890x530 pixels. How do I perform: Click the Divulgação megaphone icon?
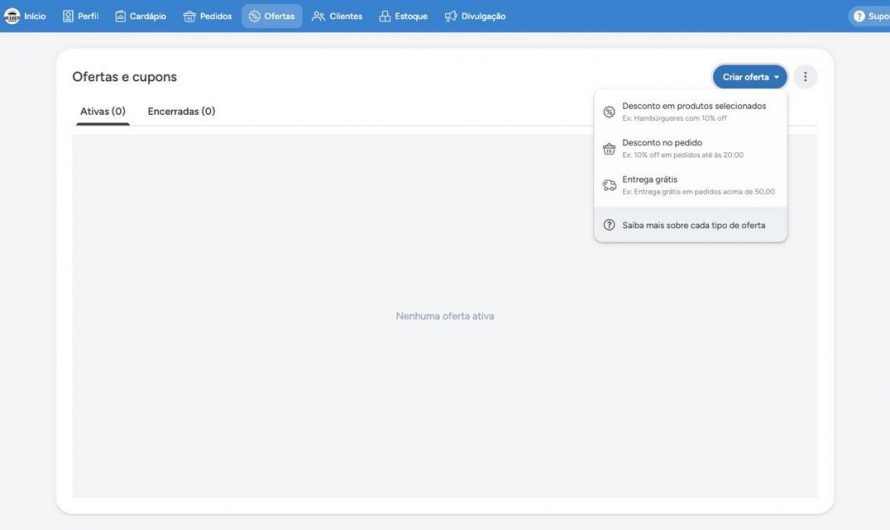(451, 16)
